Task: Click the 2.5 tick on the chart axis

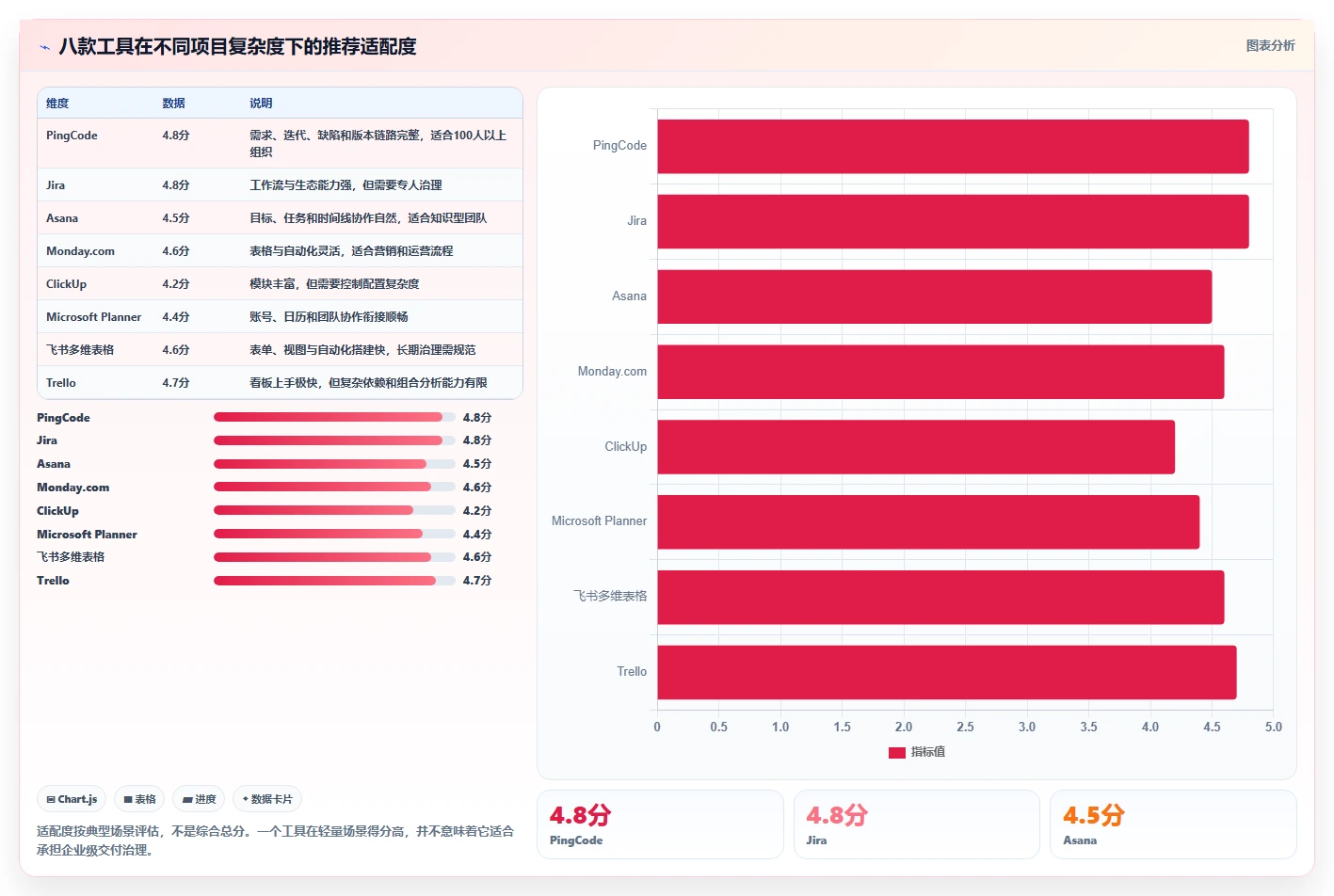Action: pos(965,728)
